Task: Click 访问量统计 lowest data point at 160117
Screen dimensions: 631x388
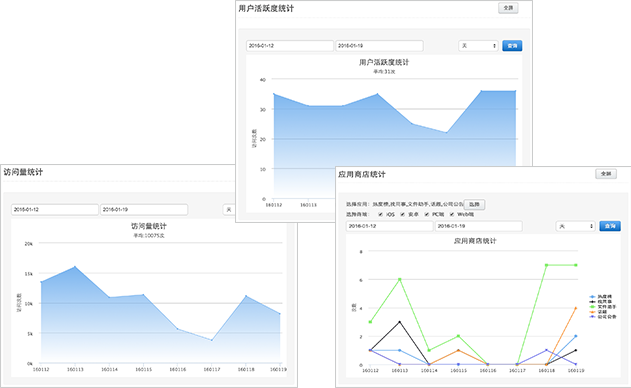Action: 212,341
